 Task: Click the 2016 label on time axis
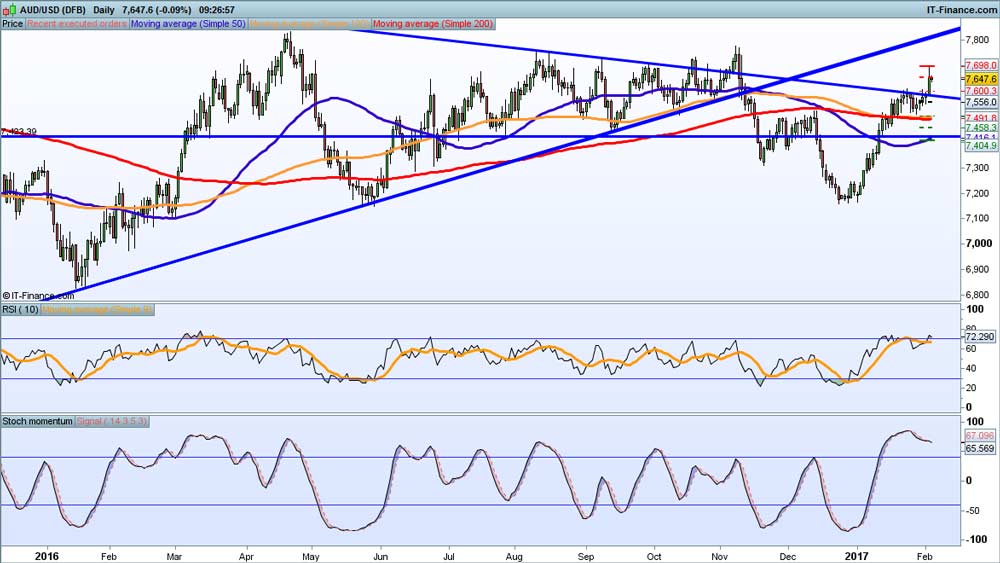point(47,556)
